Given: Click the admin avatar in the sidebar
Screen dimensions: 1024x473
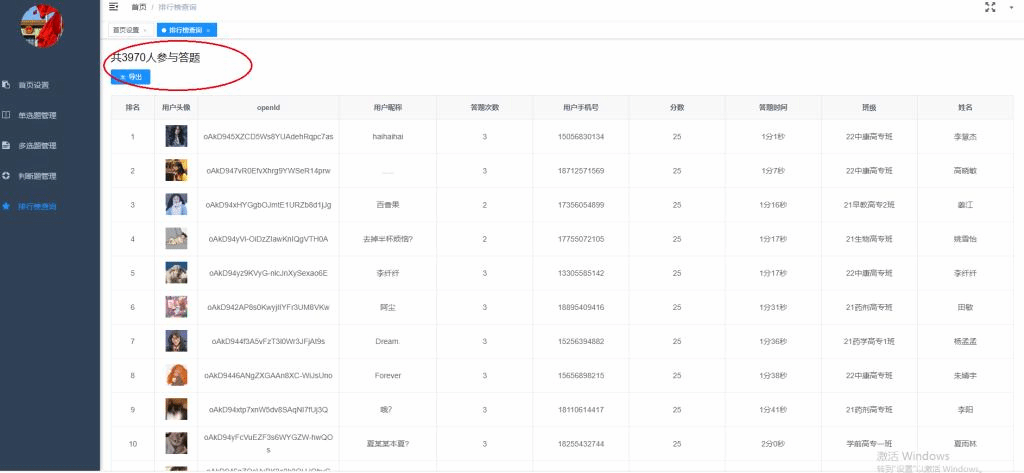Looking at the screenshot, I should (42, 27).
